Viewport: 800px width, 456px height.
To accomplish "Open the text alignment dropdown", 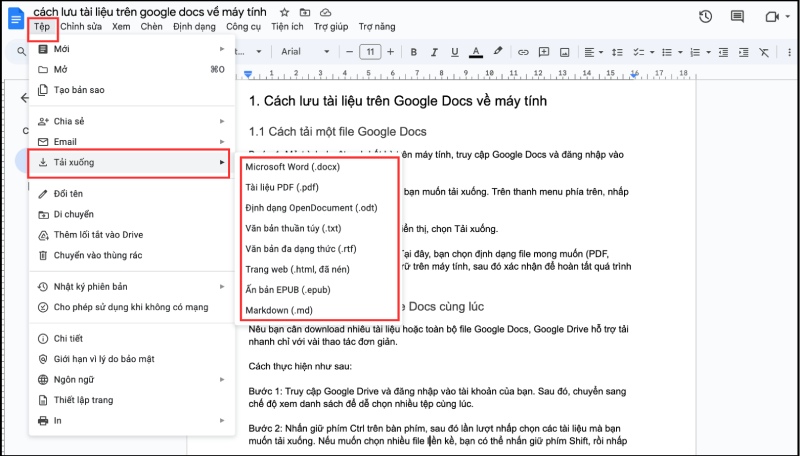I will [x=593, y=52].
